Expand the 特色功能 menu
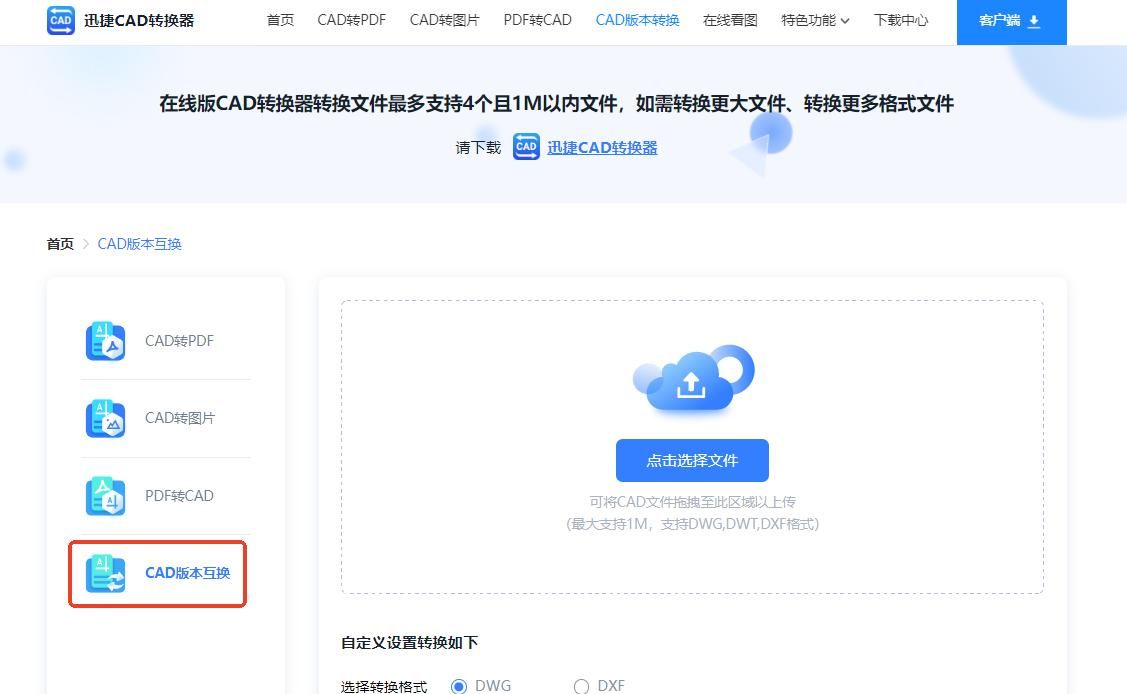Image resolution: width=1127 pixels, height=694 pixels. coord(808,20)
